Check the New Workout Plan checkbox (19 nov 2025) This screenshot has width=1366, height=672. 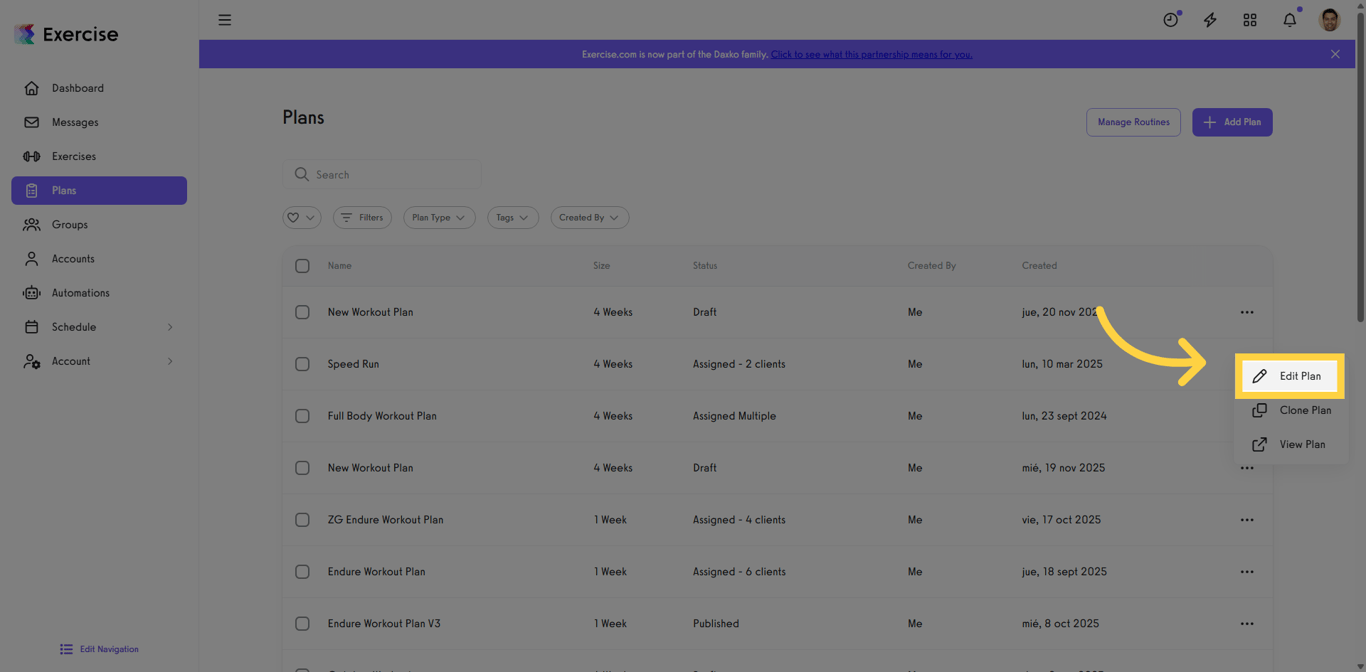tap(302, 468)
